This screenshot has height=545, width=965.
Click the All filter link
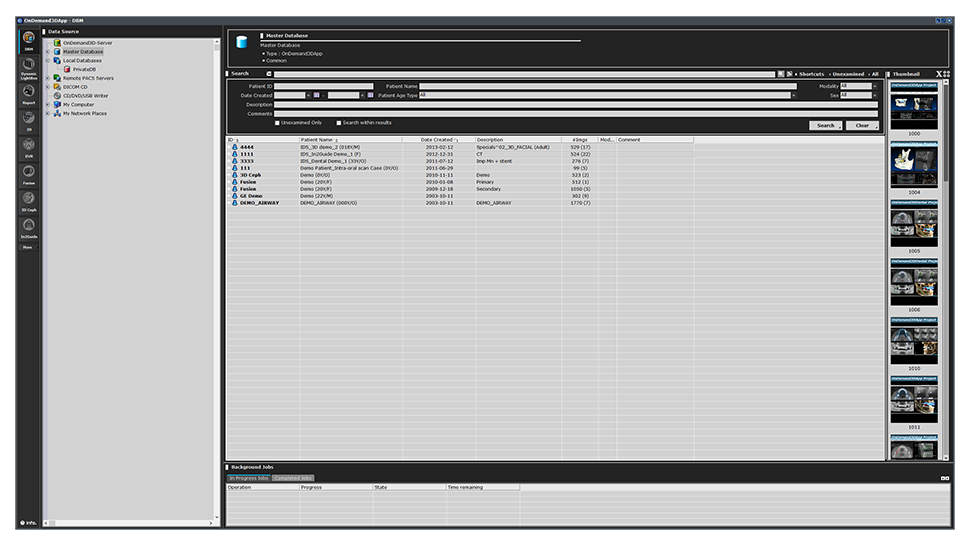(x=875, y=74)
